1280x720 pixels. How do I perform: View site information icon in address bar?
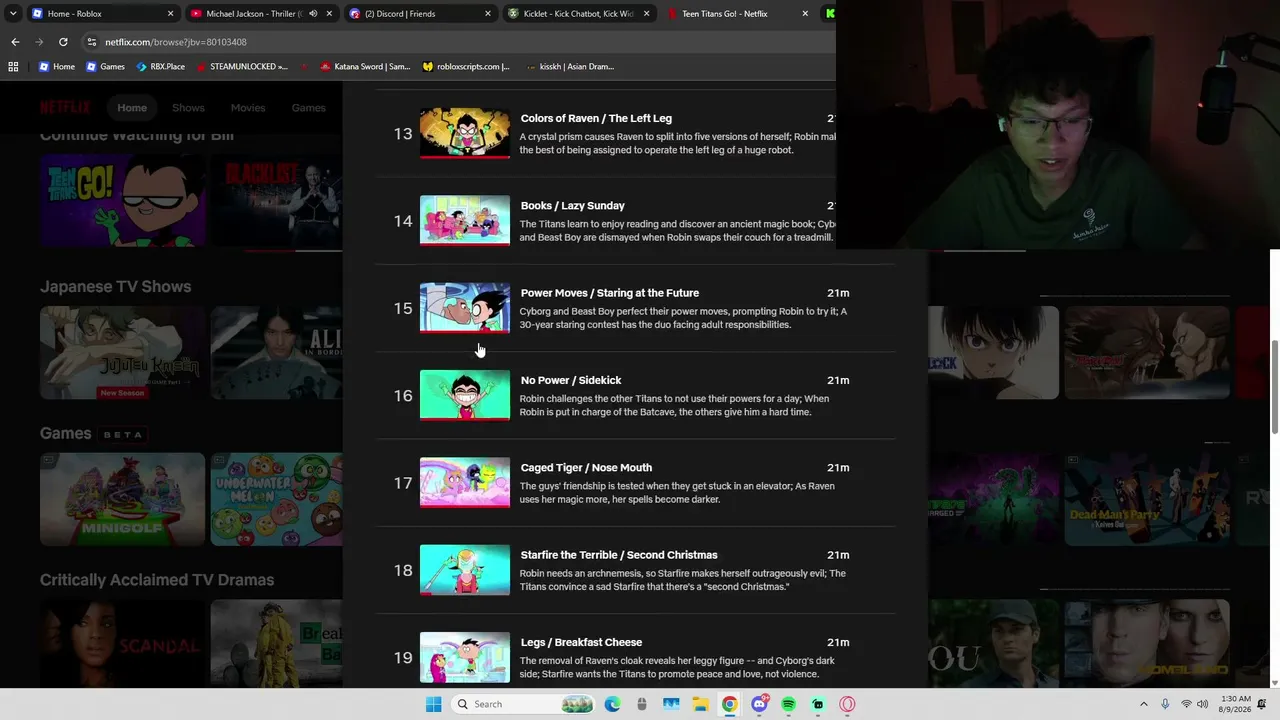click(92, 42)
